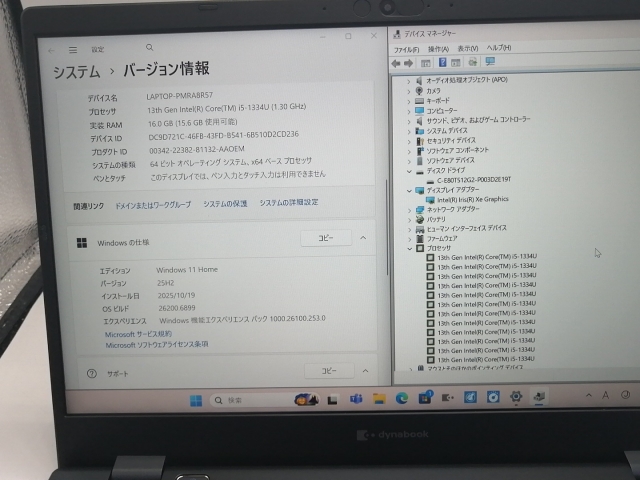Open ヘルプ(H) menu in Device Manager

(498, 48)
